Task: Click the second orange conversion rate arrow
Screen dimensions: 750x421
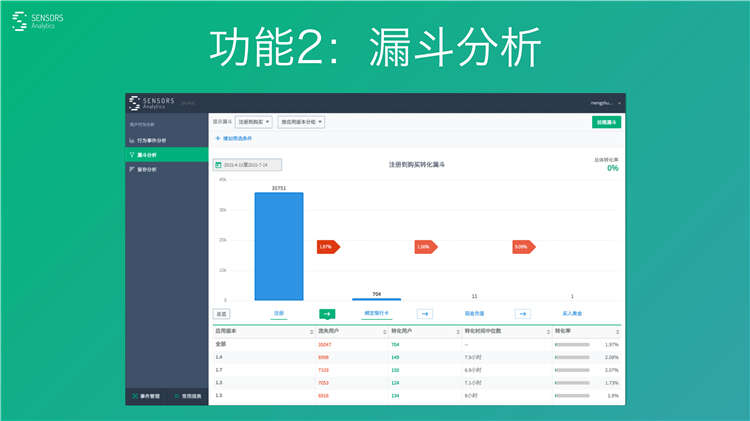Action: click(x=424, y=247)
